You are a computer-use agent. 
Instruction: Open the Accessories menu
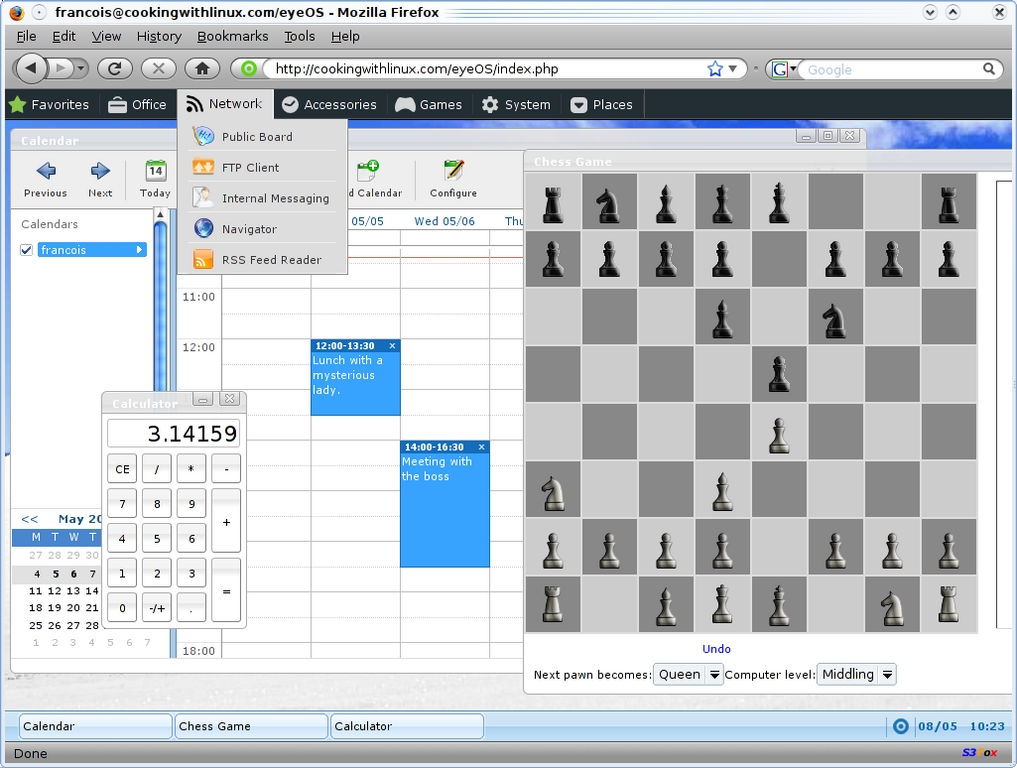tap(329, 105)
